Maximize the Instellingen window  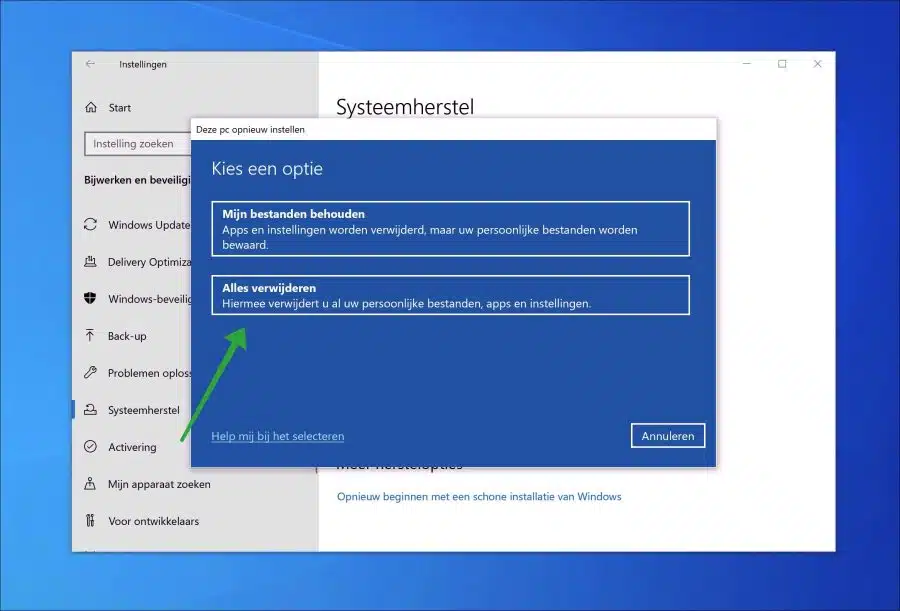click(x=782, y=64)
